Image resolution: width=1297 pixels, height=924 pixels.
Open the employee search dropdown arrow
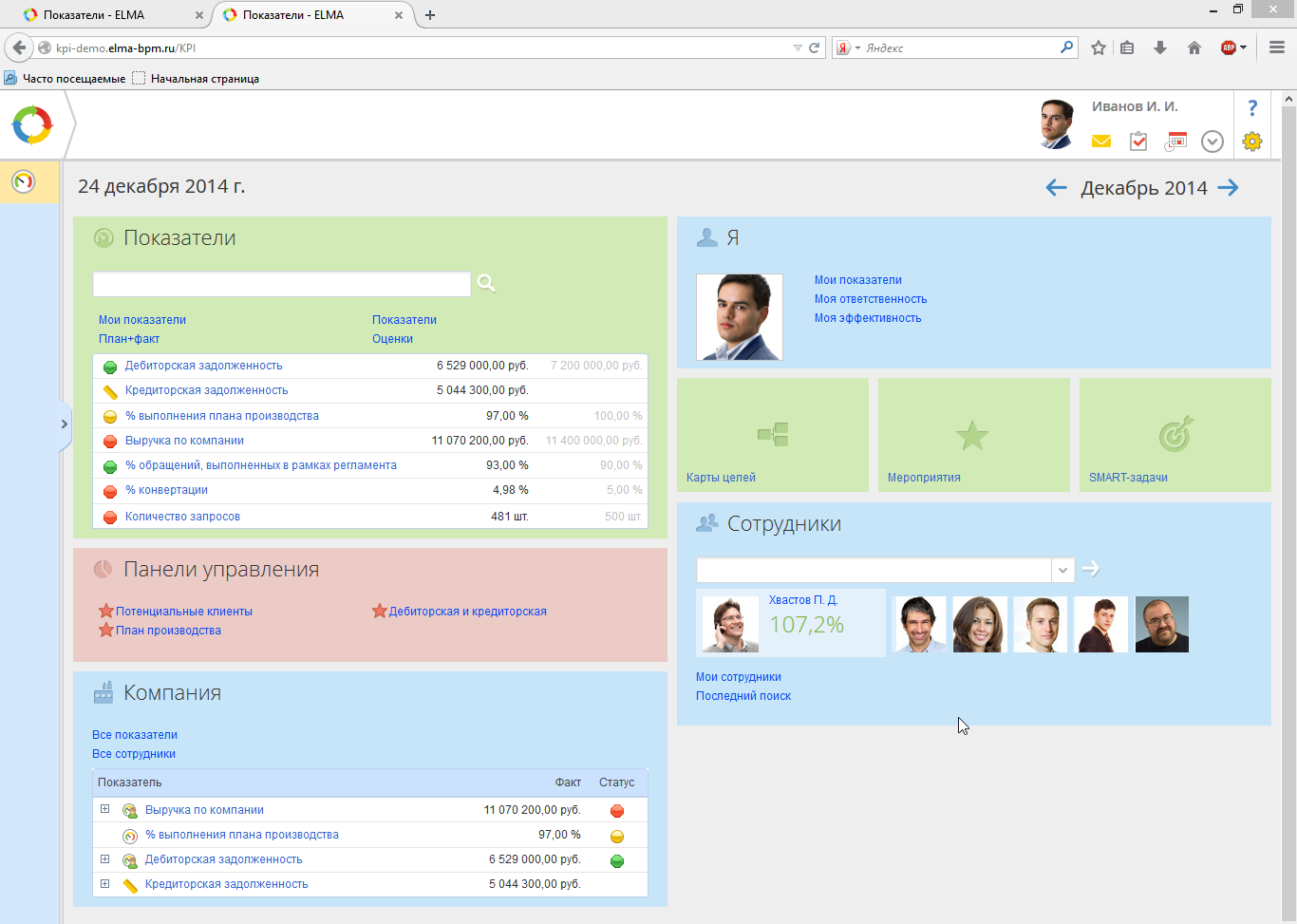tap(1062, 570)
